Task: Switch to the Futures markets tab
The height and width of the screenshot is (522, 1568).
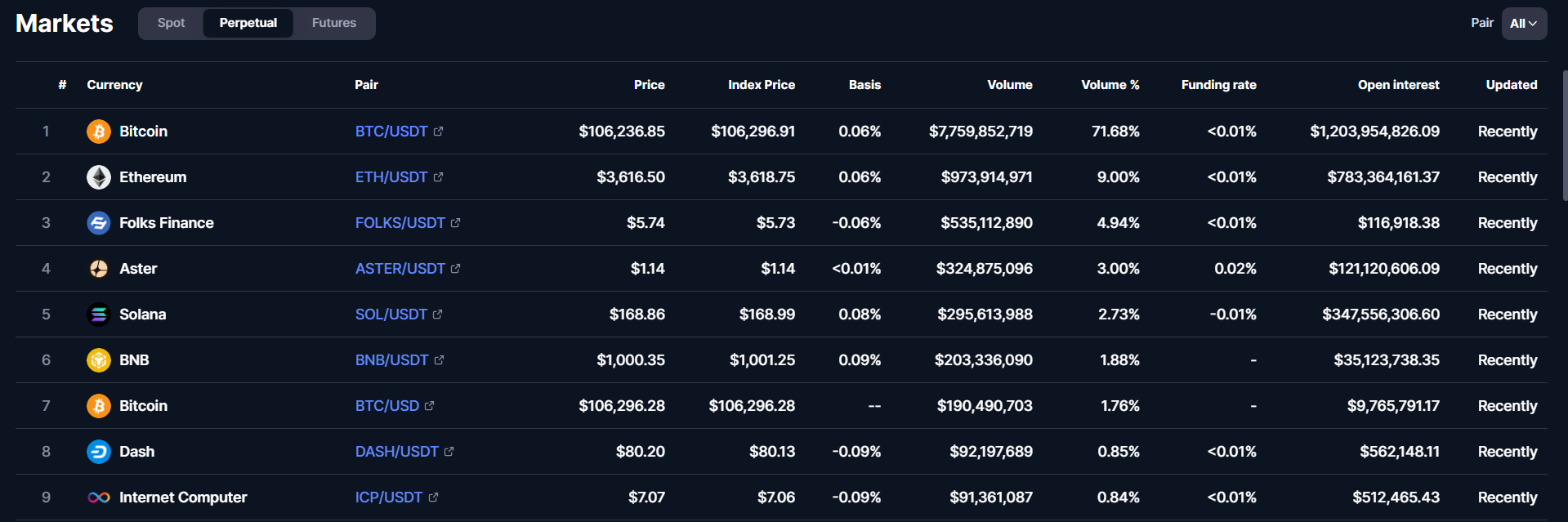Action: click(x=334, y=24)
